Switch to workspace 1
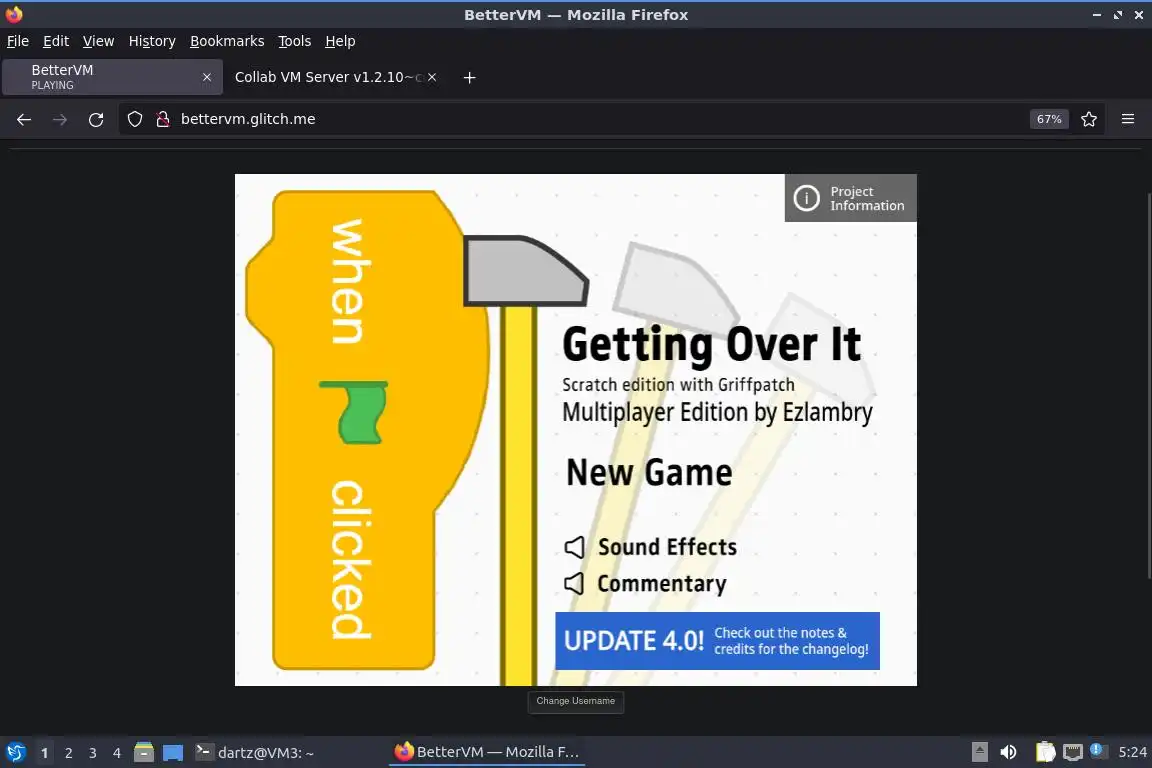This screenshot has width=1152, height=768. point(44,753)
